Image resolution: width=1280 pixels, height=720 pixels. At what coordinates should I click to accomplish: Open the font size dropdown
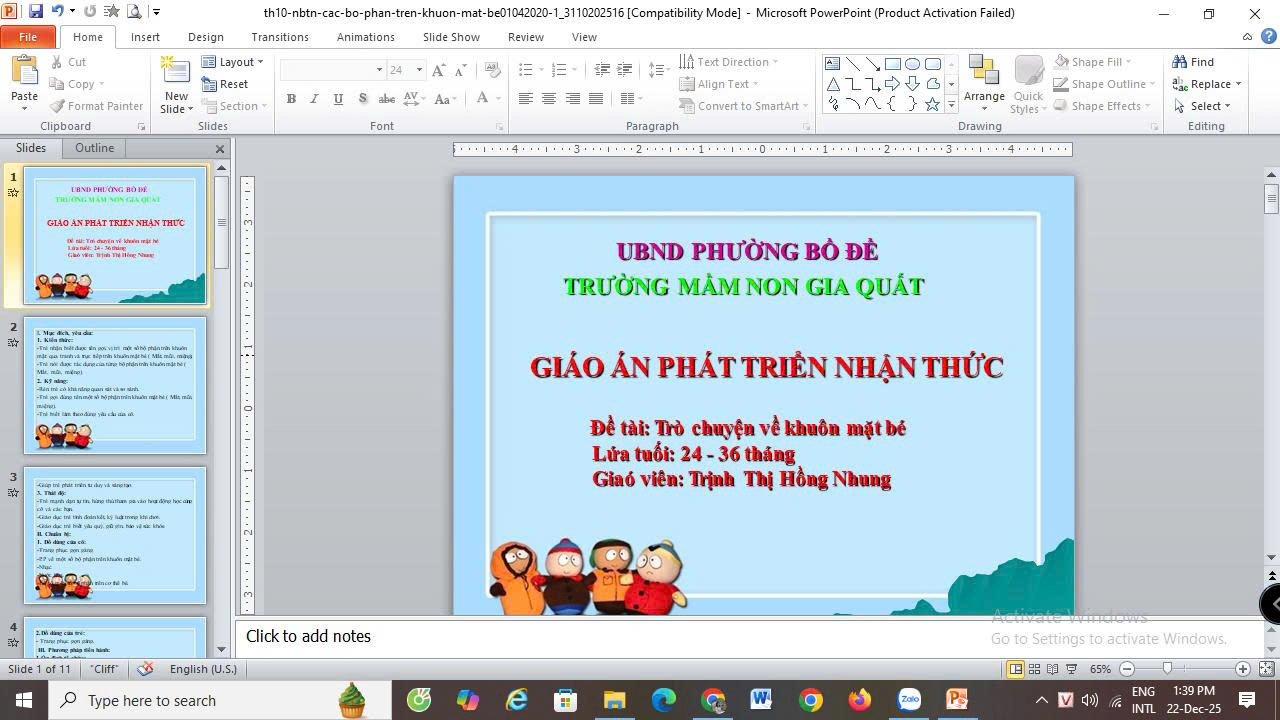419,70
